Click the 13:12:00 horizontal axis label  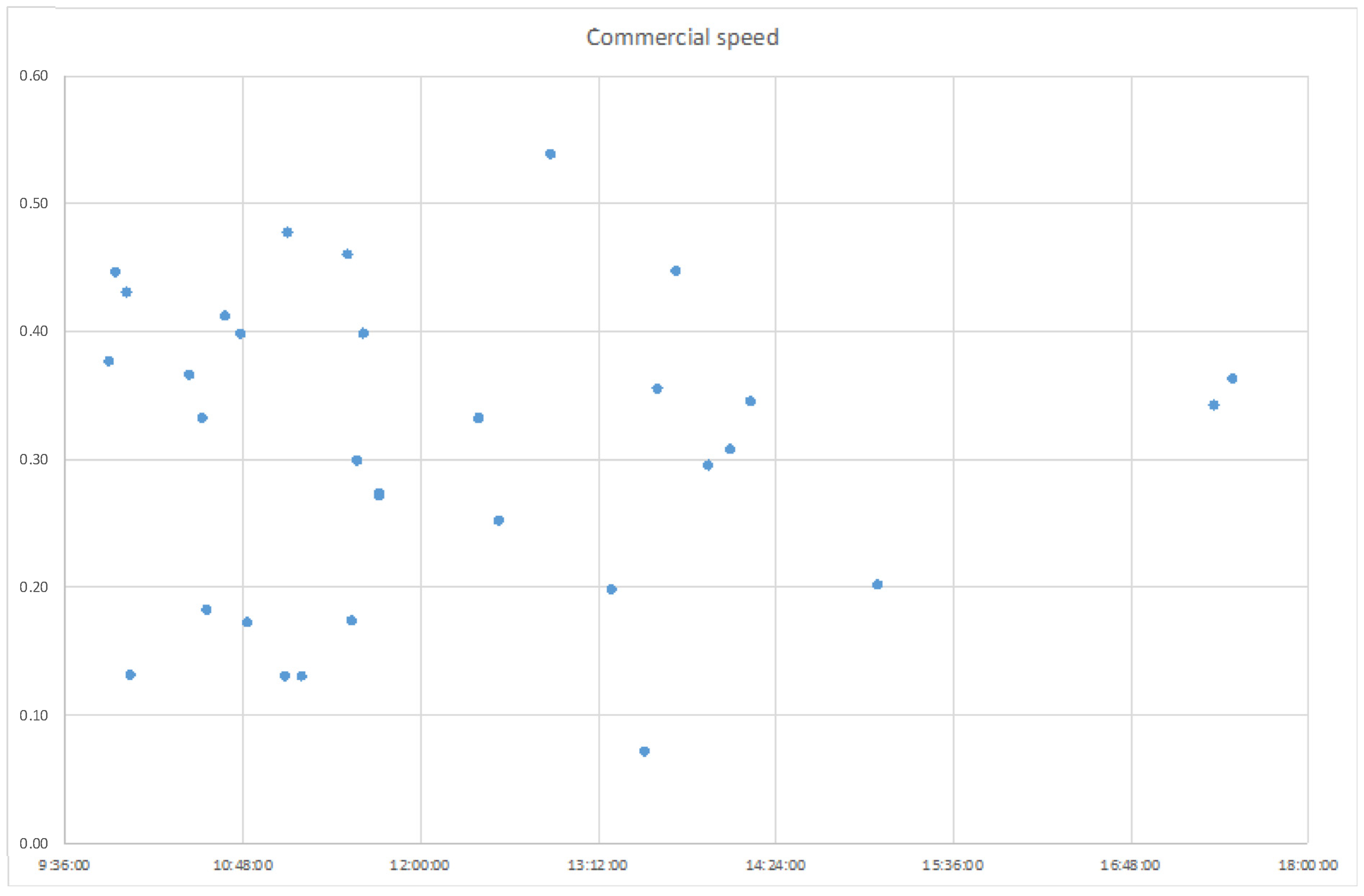click(598, 866)
